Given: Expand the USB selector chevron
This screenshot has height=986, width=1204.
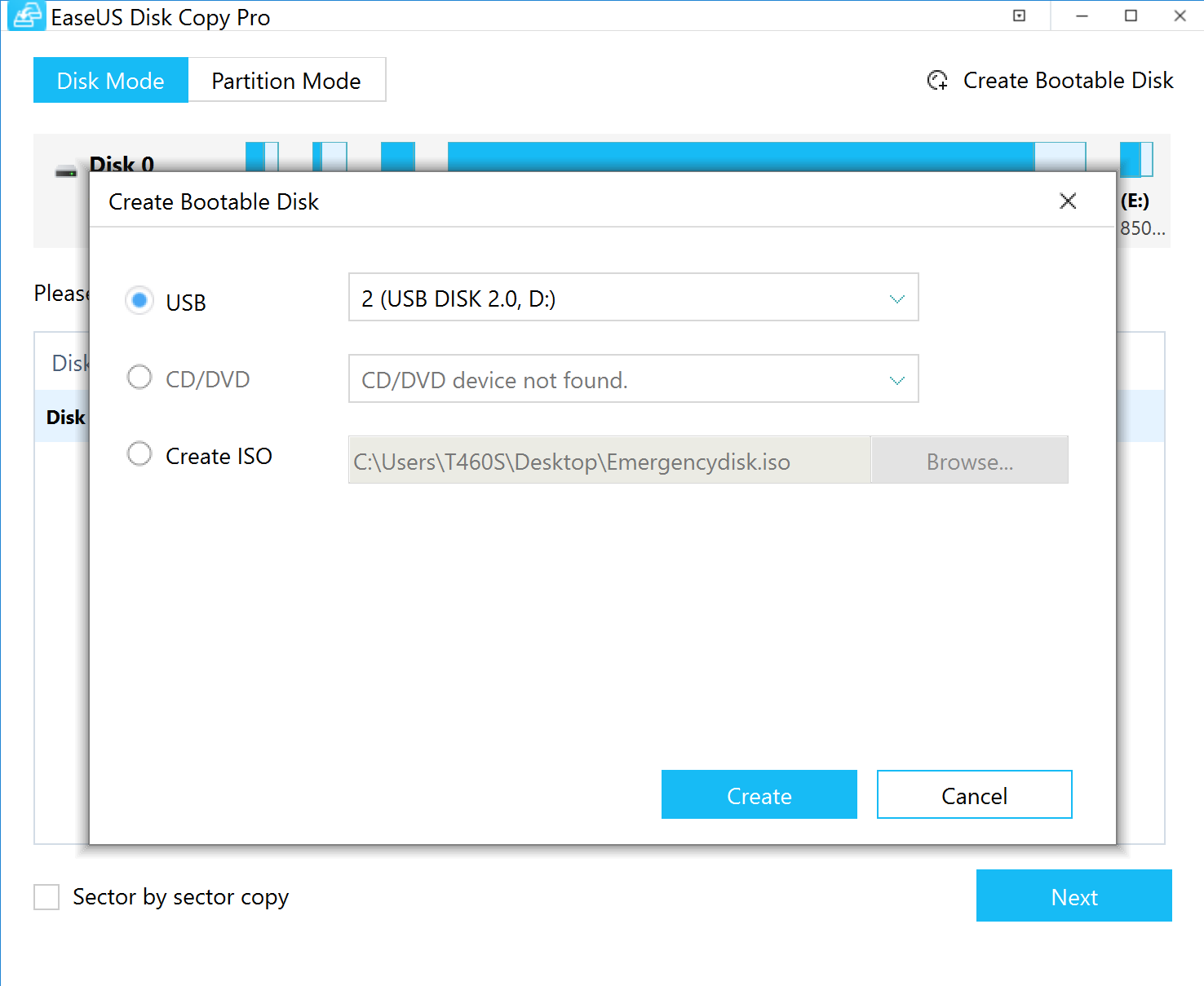Looking at the screenshot, I should tap(896, 298).
